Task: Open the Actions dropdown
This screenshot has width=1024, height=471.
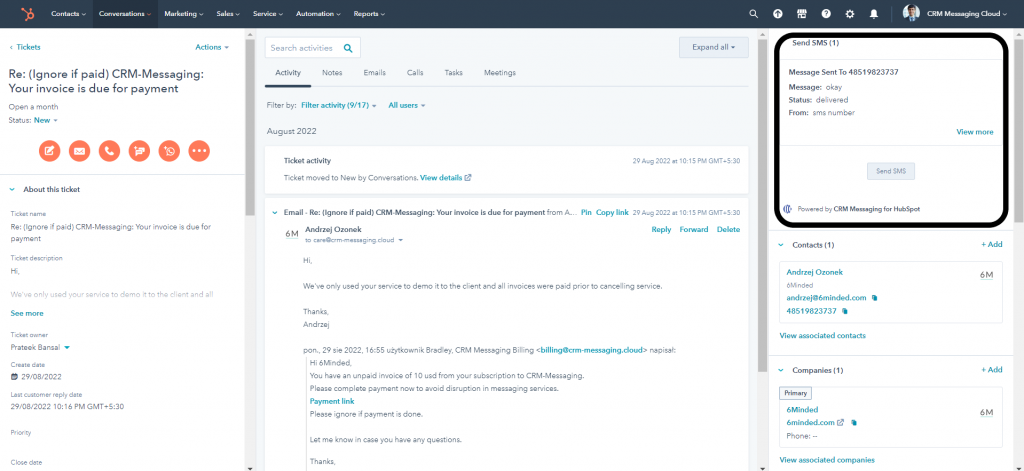Action: [212, 47]
